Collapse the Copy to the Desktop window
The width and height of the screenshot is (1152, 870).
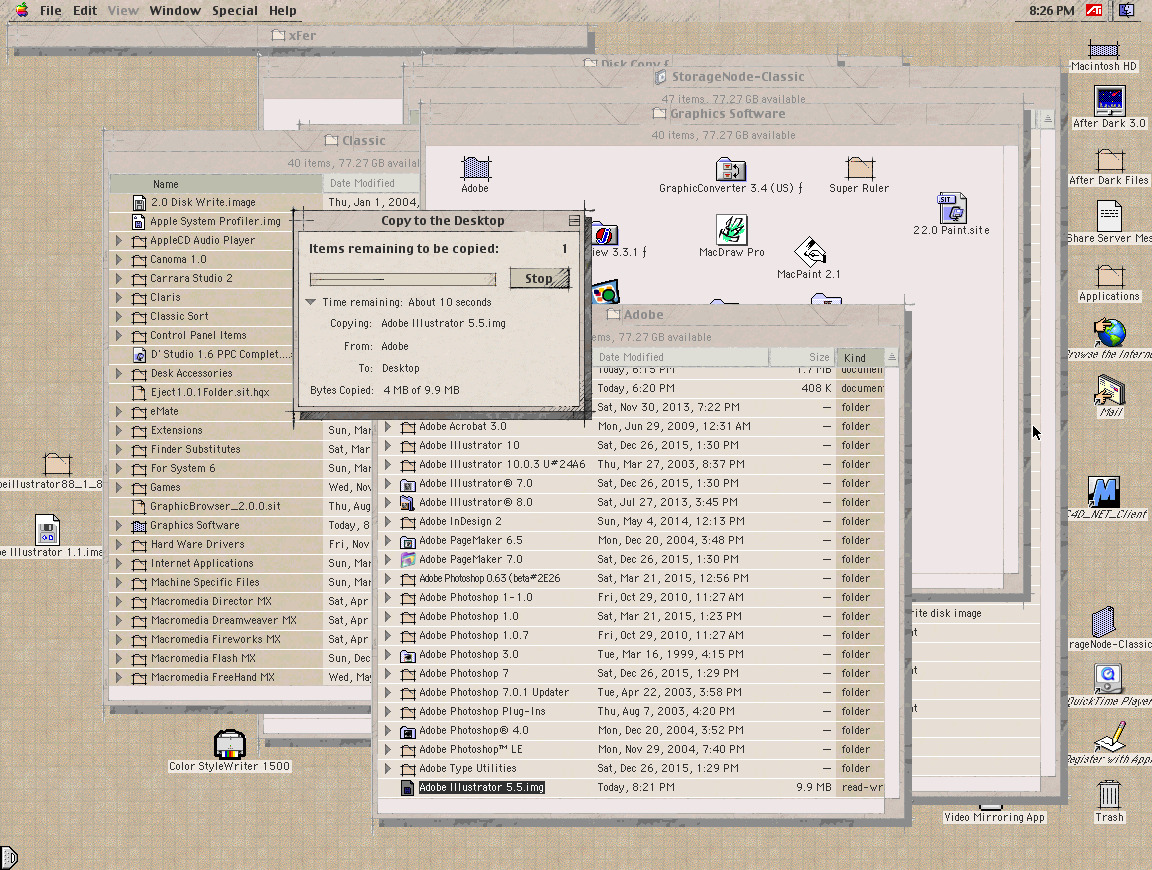pyautogui.click(x=575, y=220)
